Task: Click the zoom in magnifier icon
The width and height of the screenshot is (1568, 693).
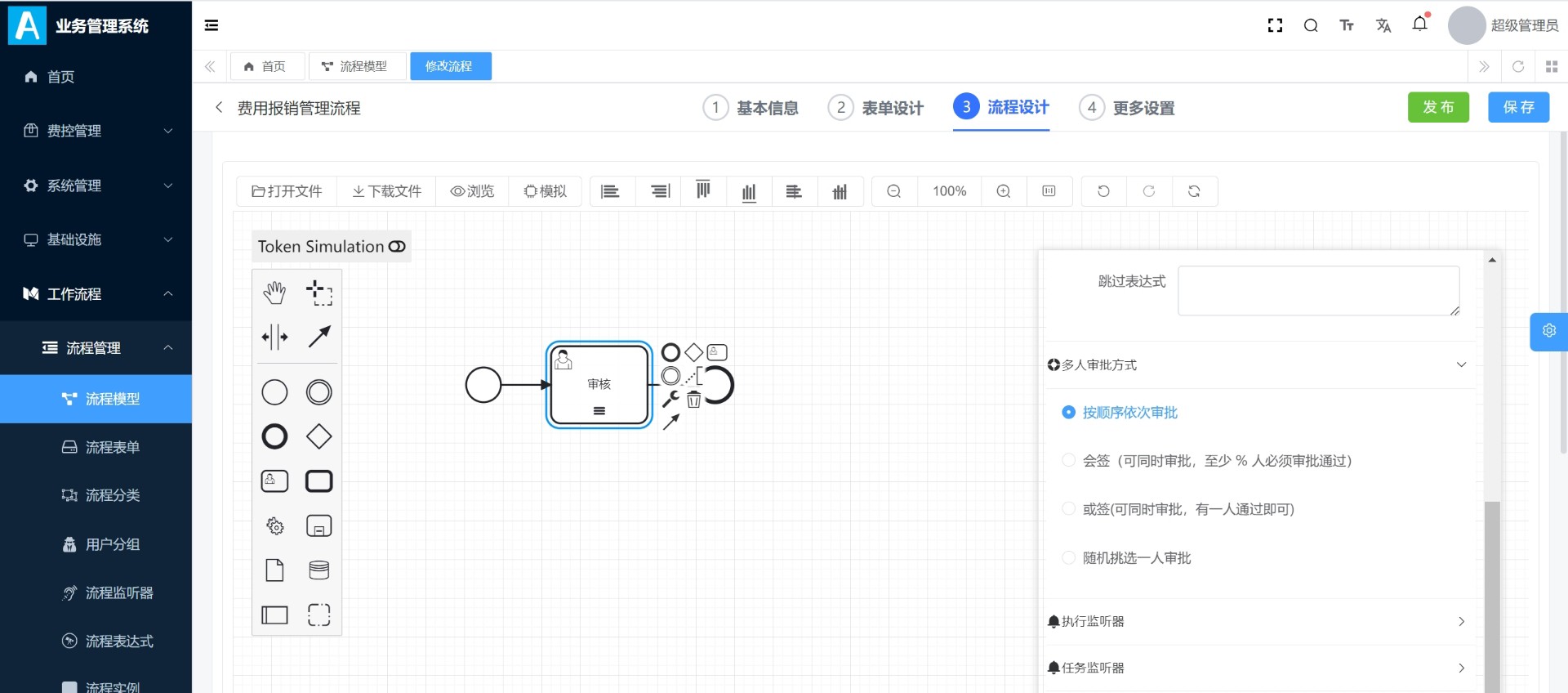Action: 1004,191
